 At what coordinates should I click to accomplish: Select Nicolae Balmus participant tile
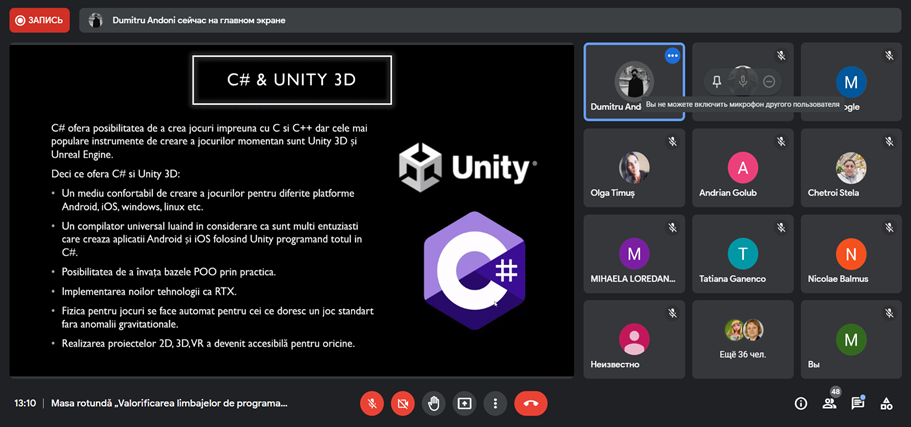tap(850, 253)
